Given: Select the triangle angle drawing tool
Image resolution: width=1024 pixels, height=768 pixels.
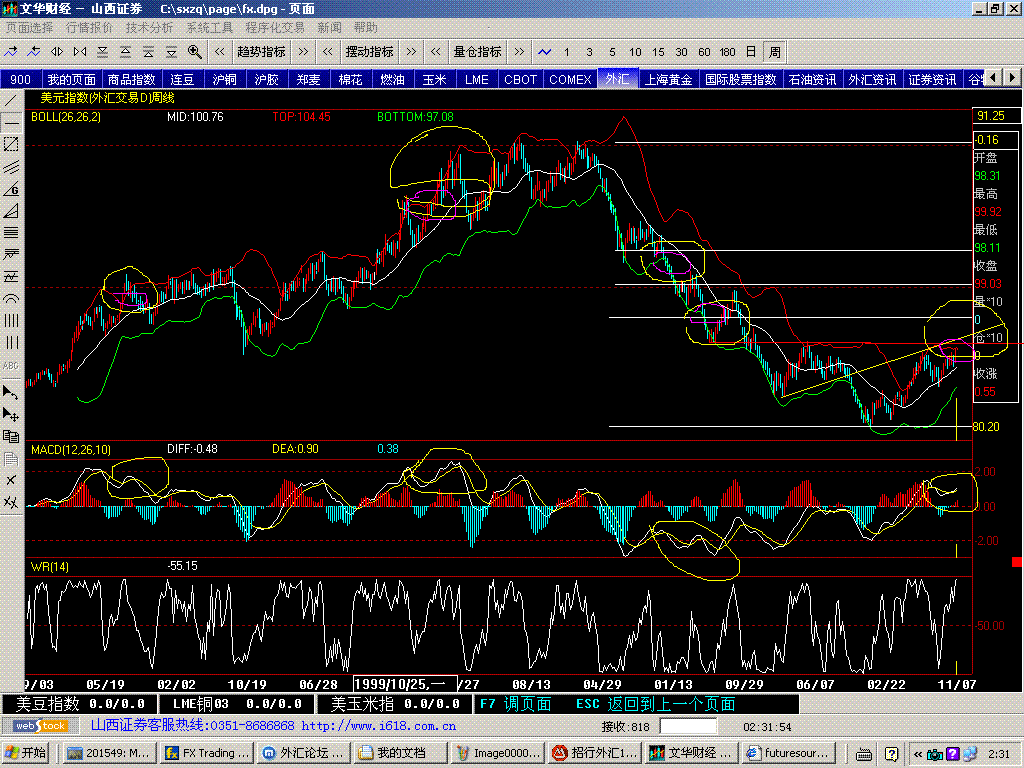Looking at the screenshot, I should (11, 211).
